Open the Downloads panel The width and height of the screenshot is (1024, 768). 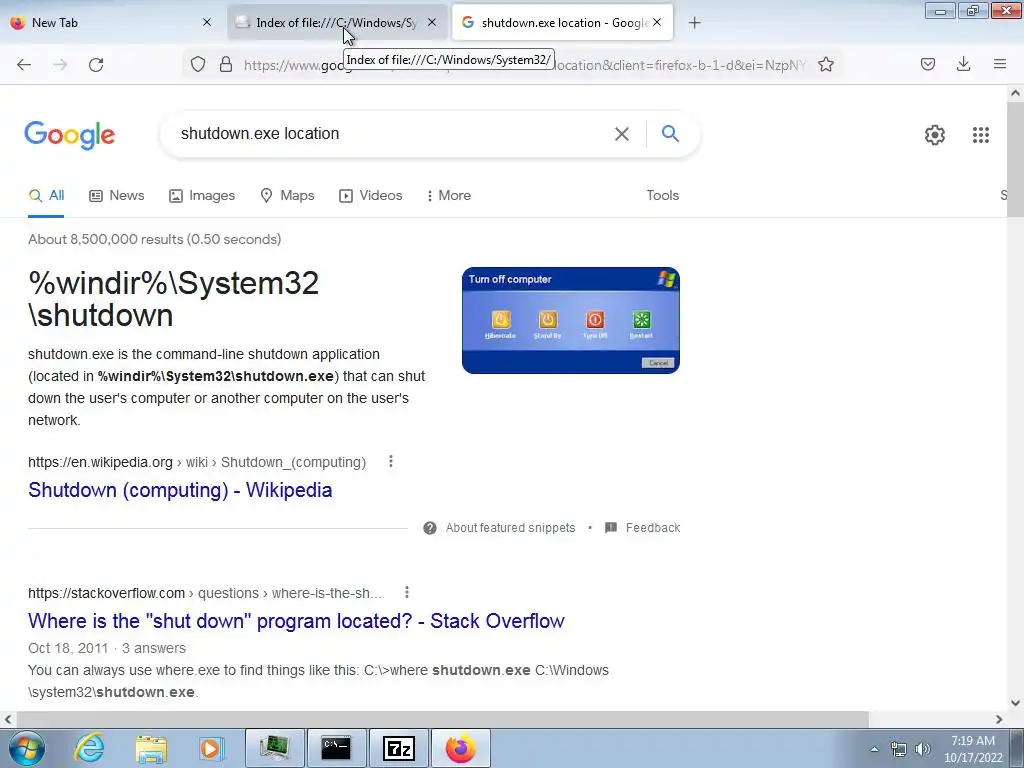tap(963, 64)
